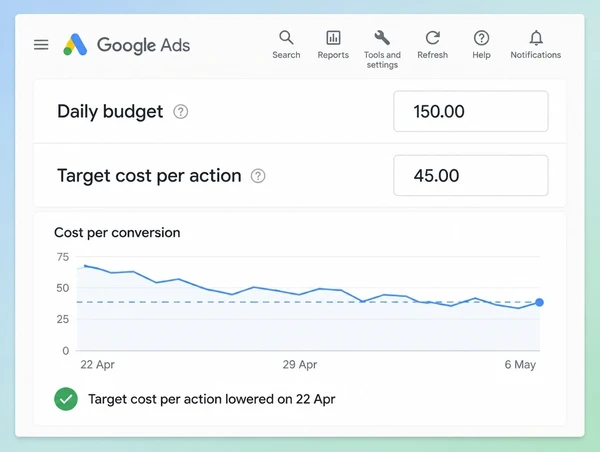This screenshot has width=600, height=452.
Task: Click the 'Notifications' label text
Action: (x=536, y=55)
